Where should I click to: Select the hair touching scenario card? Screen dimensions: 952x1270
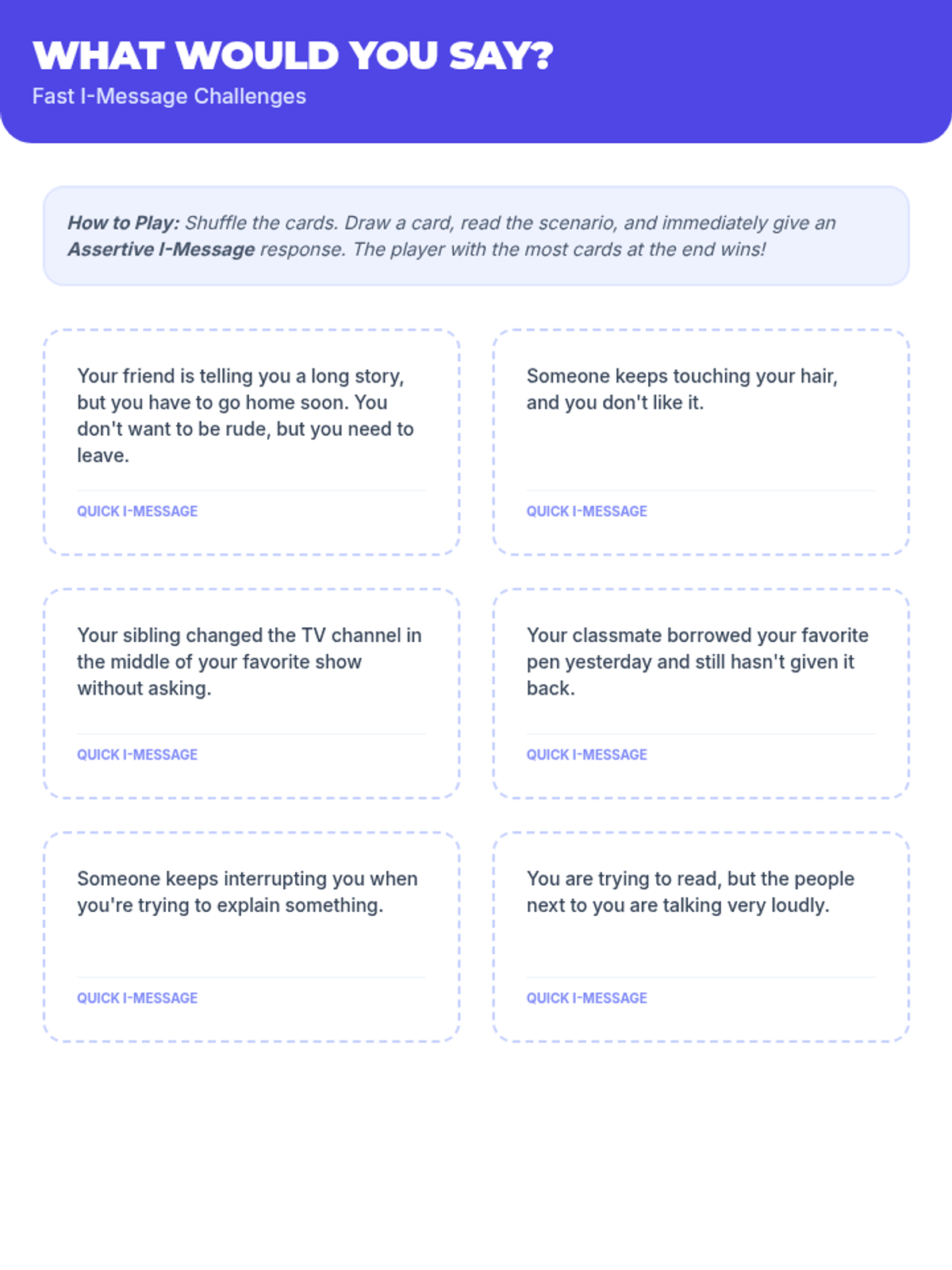pyautogui.click(x=701, y=442)
